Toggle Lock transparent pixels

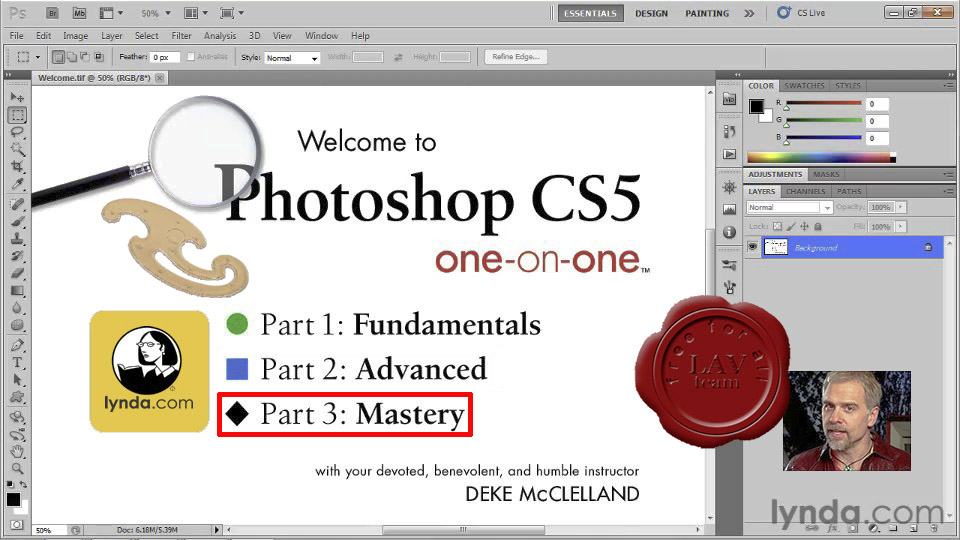click(x=777, y=227)
